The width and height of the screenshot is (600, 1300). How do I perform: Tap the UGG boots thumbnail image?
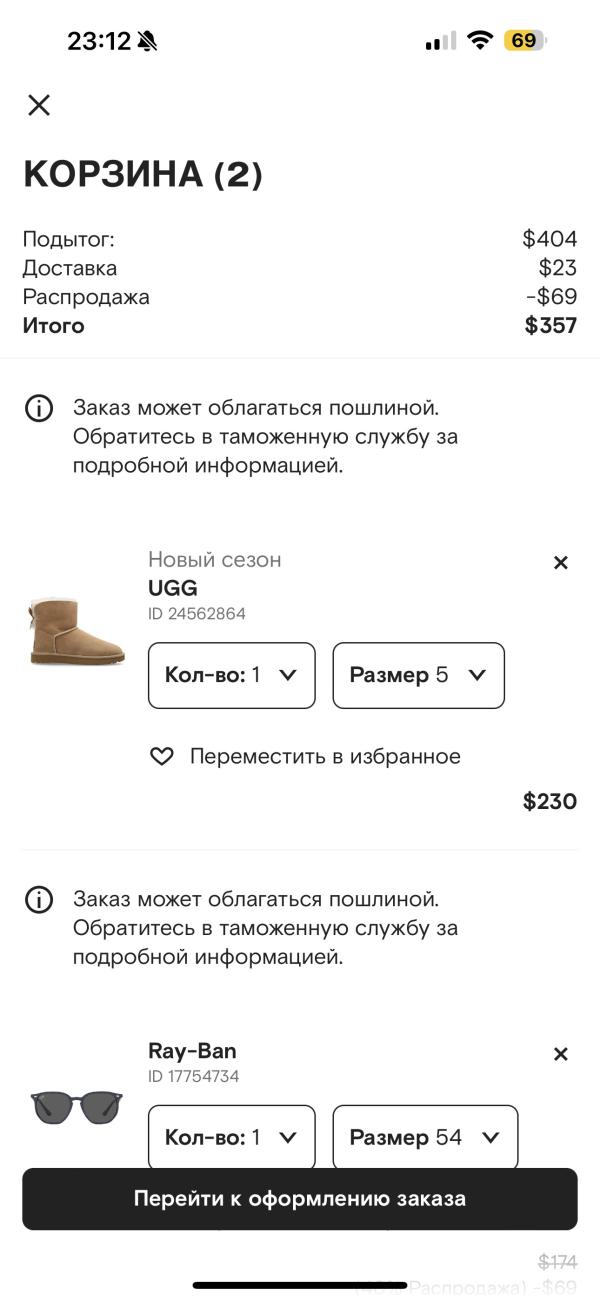point(72,630)
